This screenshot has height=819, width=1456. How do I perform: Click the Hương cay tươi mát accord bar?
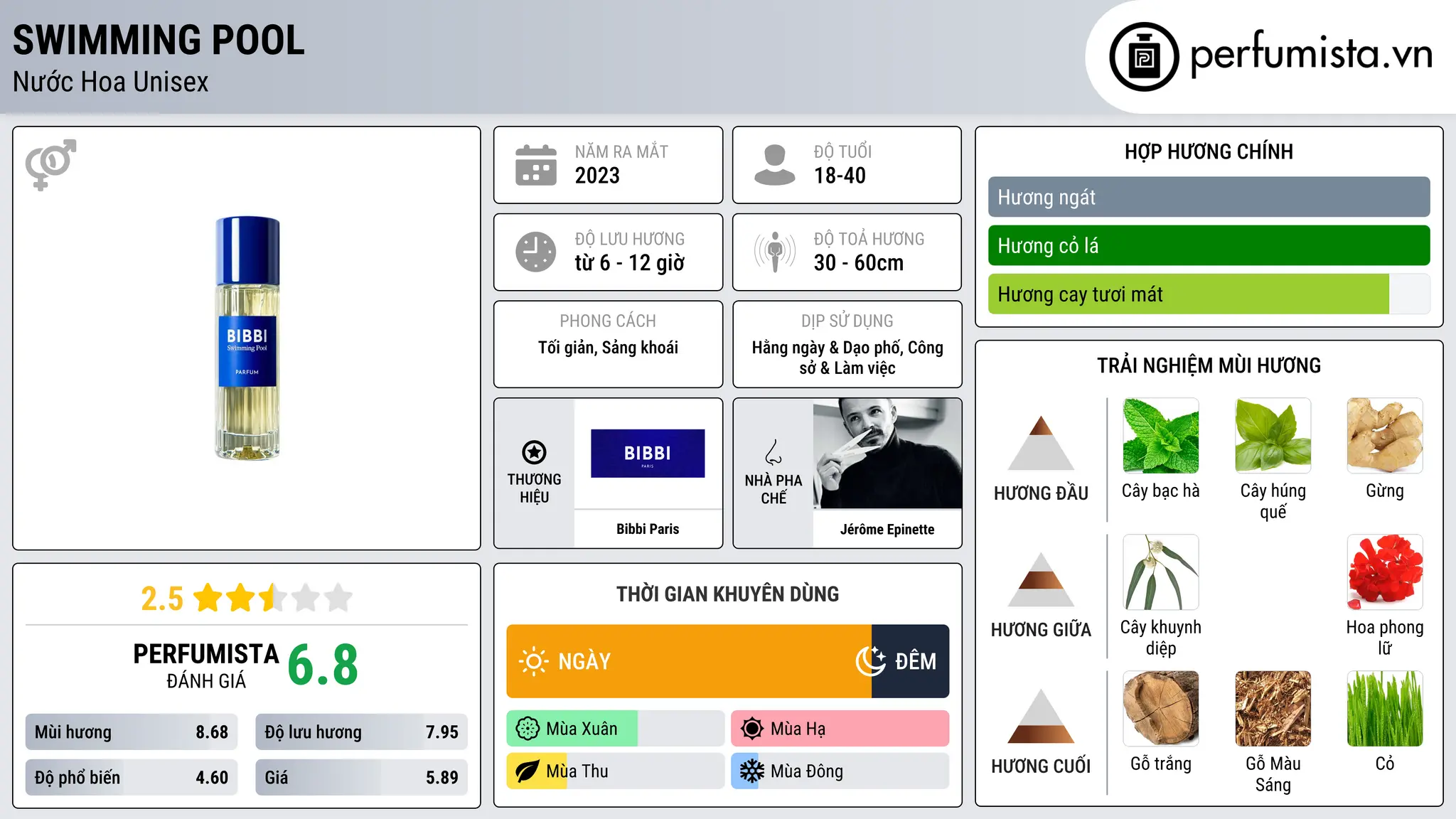[x=1209, y=294]
